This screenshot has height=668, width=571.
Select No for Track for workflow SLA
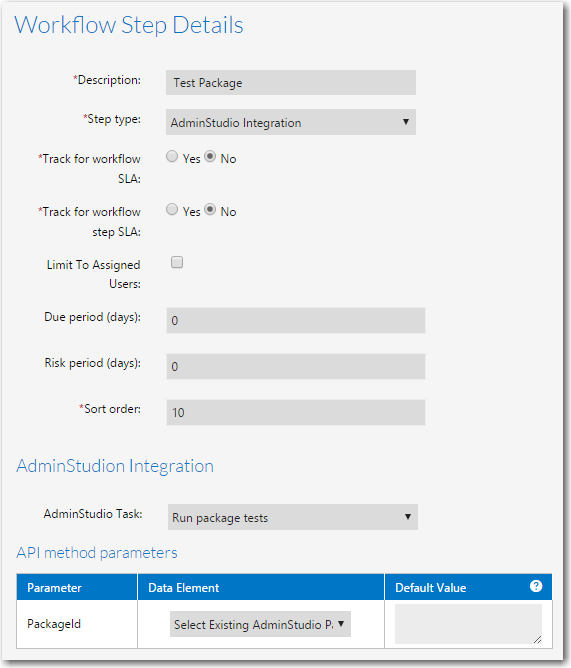coord(210,157)
